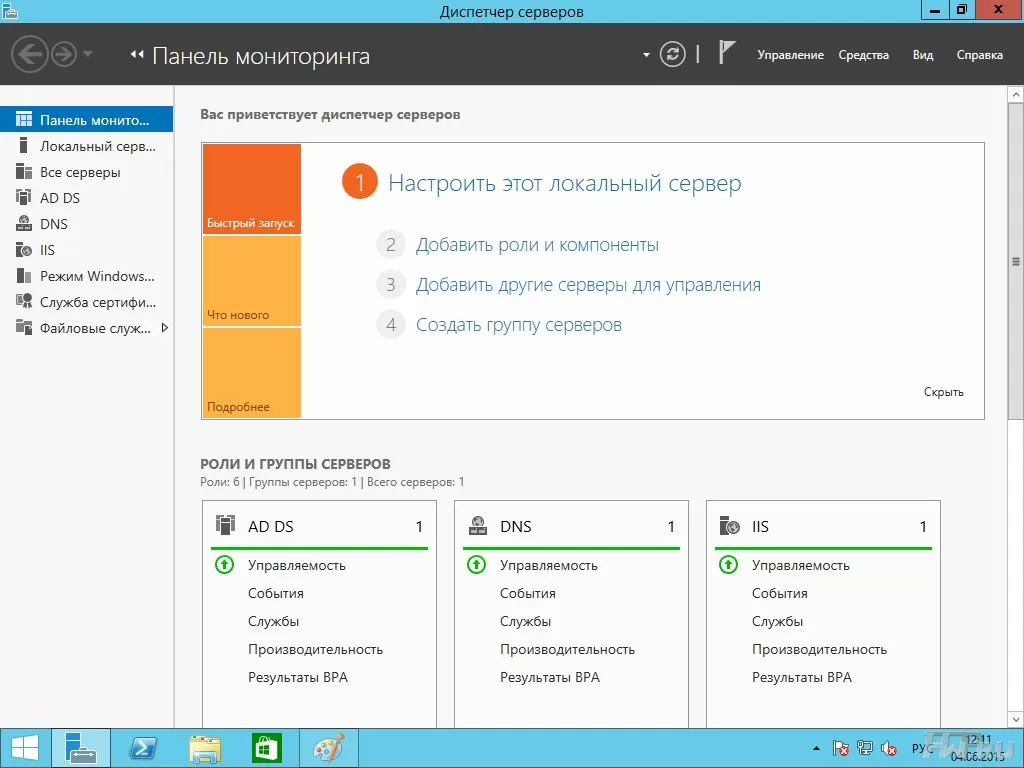Click the back navigation arrow
The height and width of the screenshot is (768, 1024).
29,54
